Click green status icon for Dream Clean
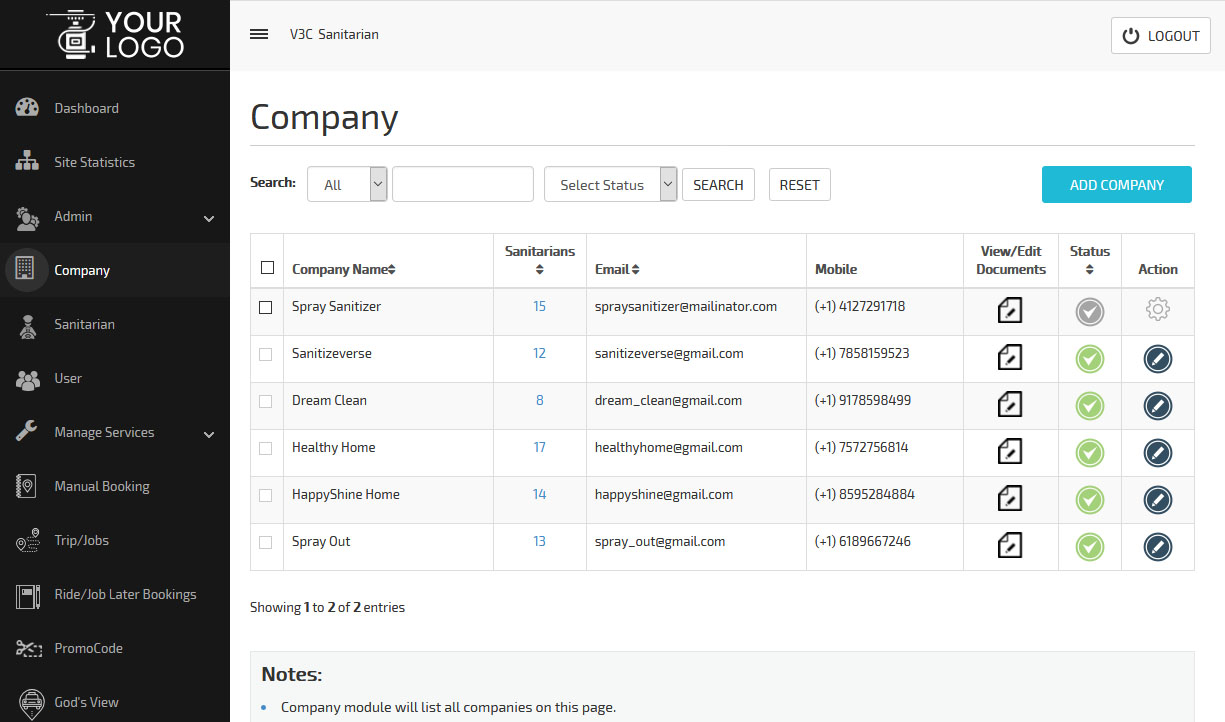This screenshot has width=1225, height=722. pyautogui.click(x=1090, y=406)
